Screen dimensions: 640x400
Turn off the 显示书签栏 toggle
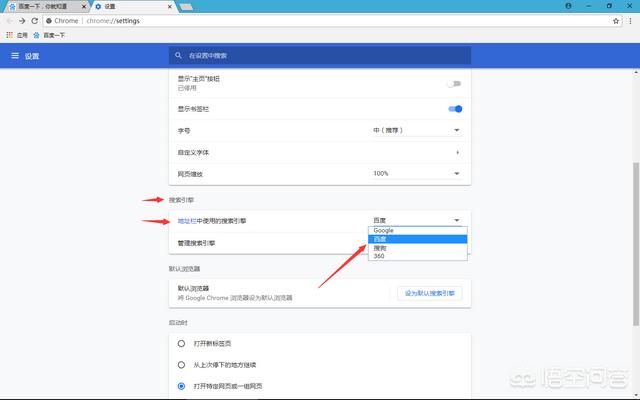[455, 109]
